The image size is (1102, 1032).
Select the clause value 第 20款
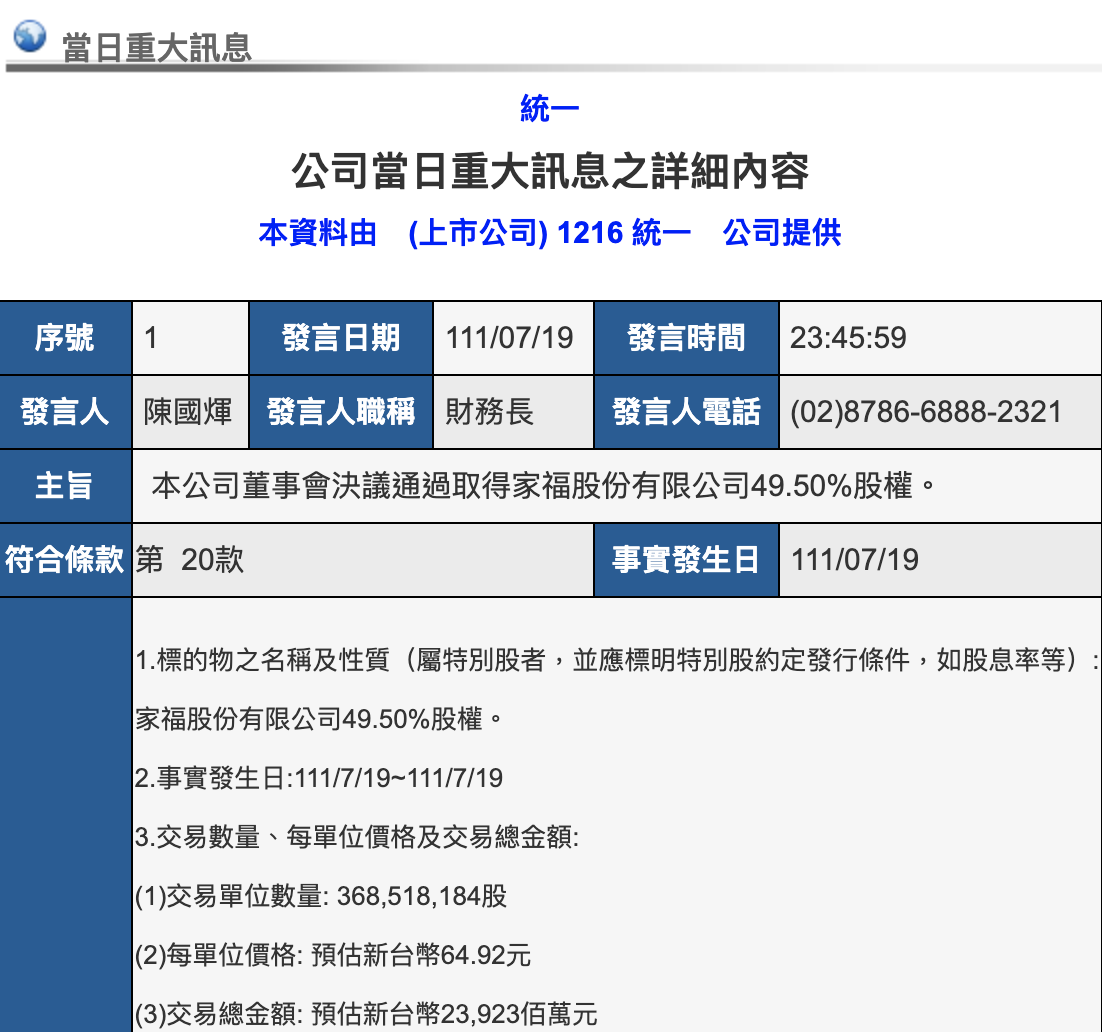click(190, 560)
